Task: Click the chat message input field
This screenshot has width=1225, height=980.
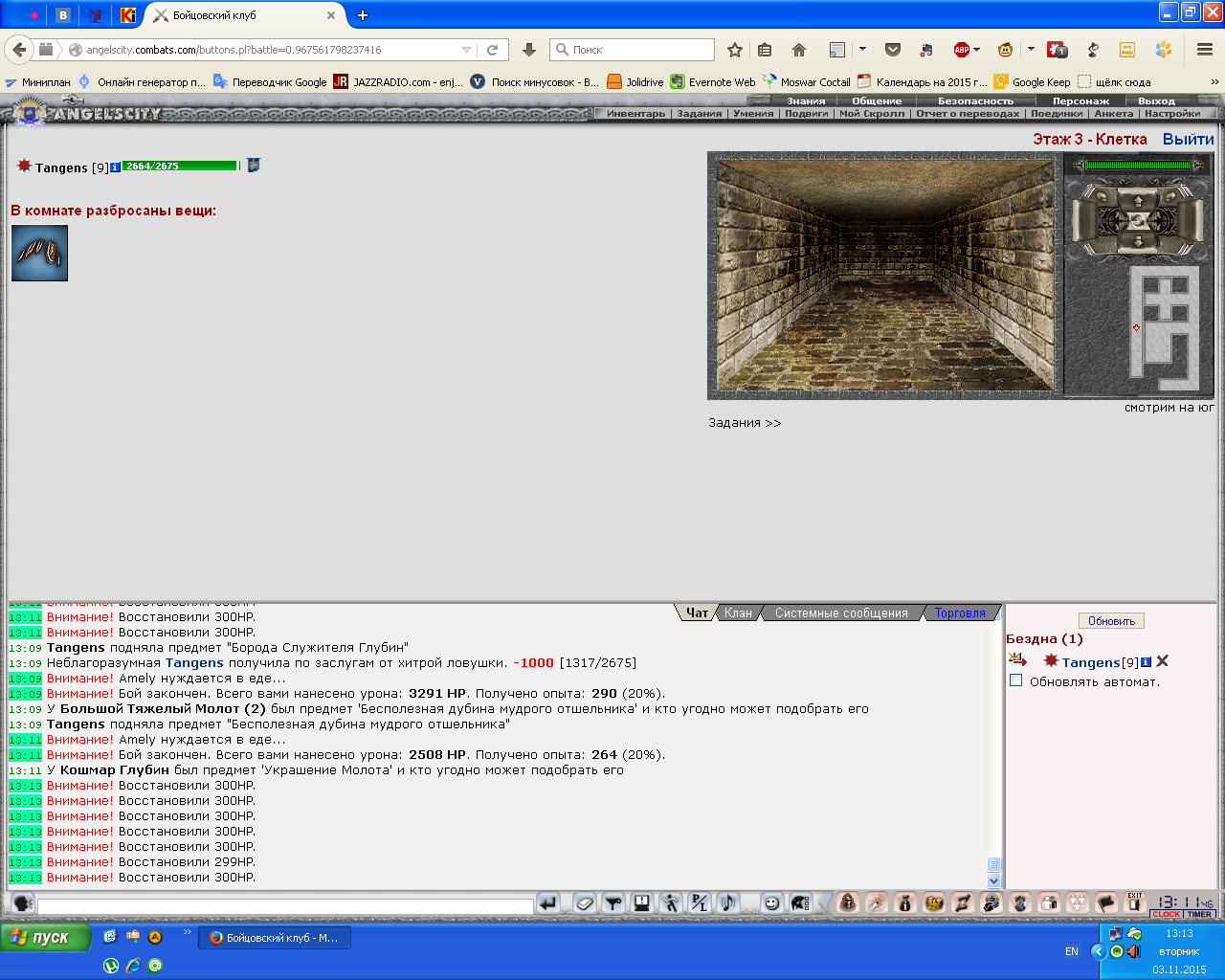Action: (285, 905)
